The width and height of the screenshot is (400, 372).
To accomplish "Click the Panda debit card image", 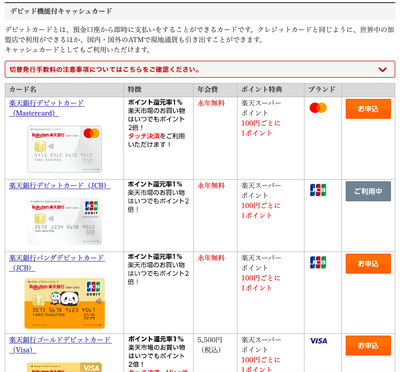I will coord(64,303).
